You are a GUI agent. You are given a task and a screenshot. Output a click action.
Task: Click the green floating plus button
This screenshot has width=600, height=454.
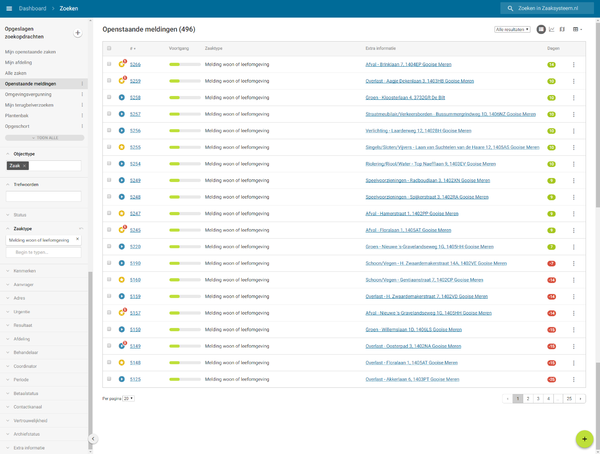pyautogui.click(x=584, y=439)
